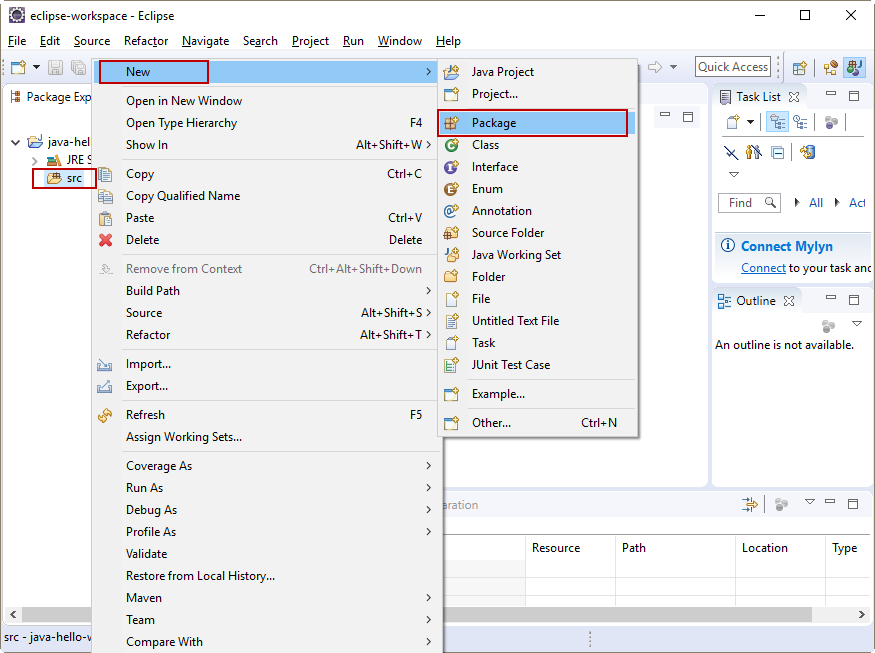Click the JUnit Test Case icon
The image size is (875, 653).
[x=451, y=365]
